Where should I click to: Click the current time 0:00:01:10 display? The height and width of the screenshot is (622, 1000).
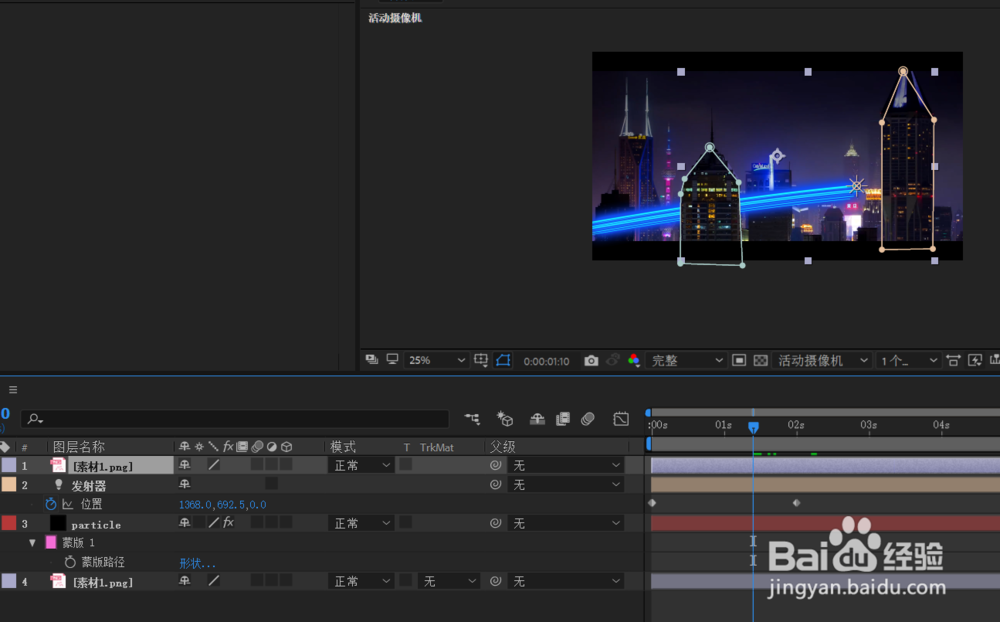click(547, 361)
